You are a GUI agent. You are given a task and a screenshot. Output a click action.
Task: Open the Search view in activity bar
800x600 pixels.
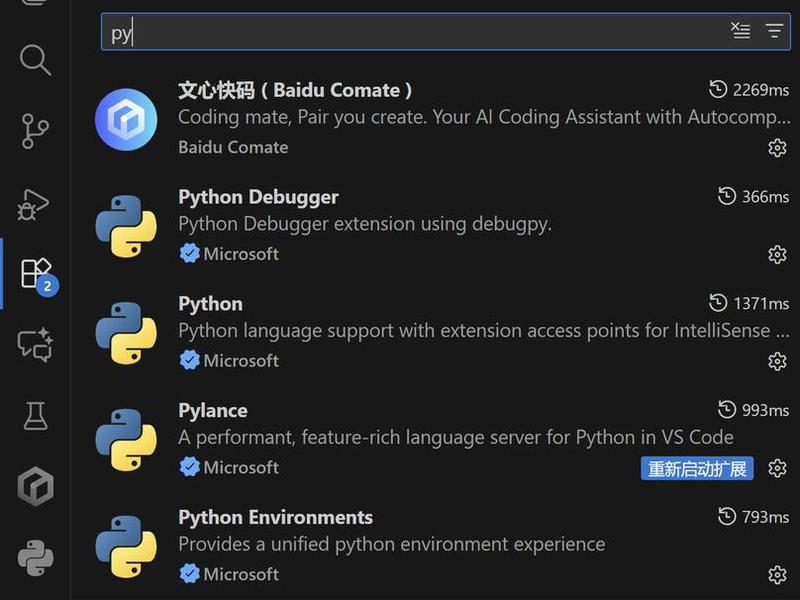pyautogui.click(x=35, y=60)
